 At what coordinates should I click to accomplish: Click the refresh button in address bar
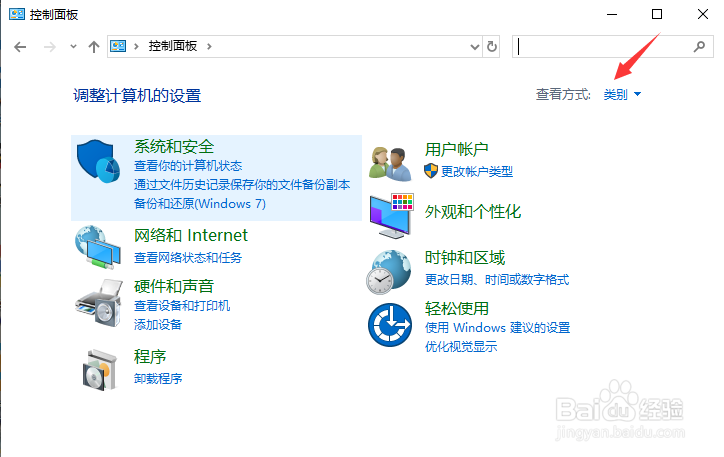tap(492, 47)
